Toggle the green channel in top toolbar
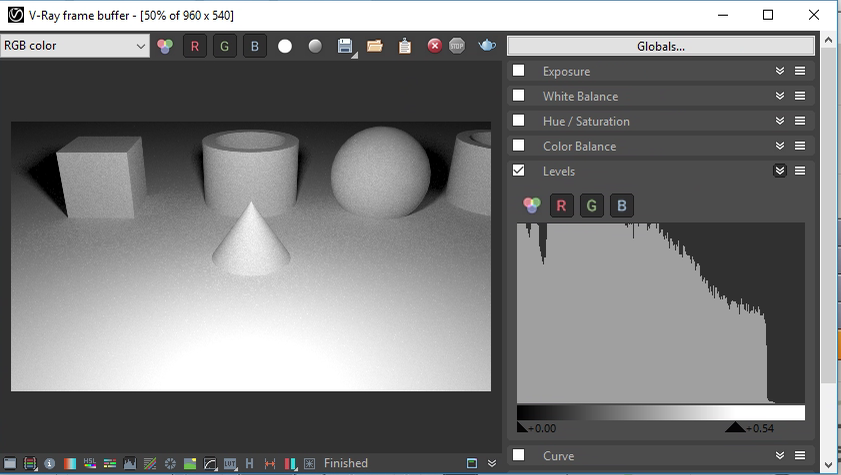The height and width of the screenshot is (475, 841). [x=225, y=46]
